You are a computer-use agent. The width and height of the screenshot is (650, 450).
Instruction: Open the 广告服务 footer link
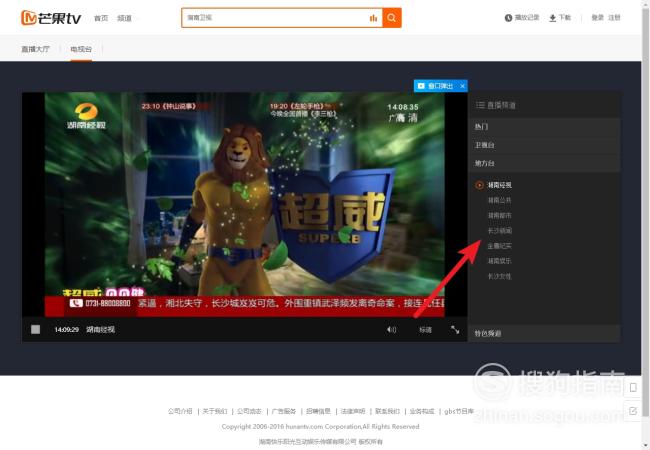pos(284,411)
